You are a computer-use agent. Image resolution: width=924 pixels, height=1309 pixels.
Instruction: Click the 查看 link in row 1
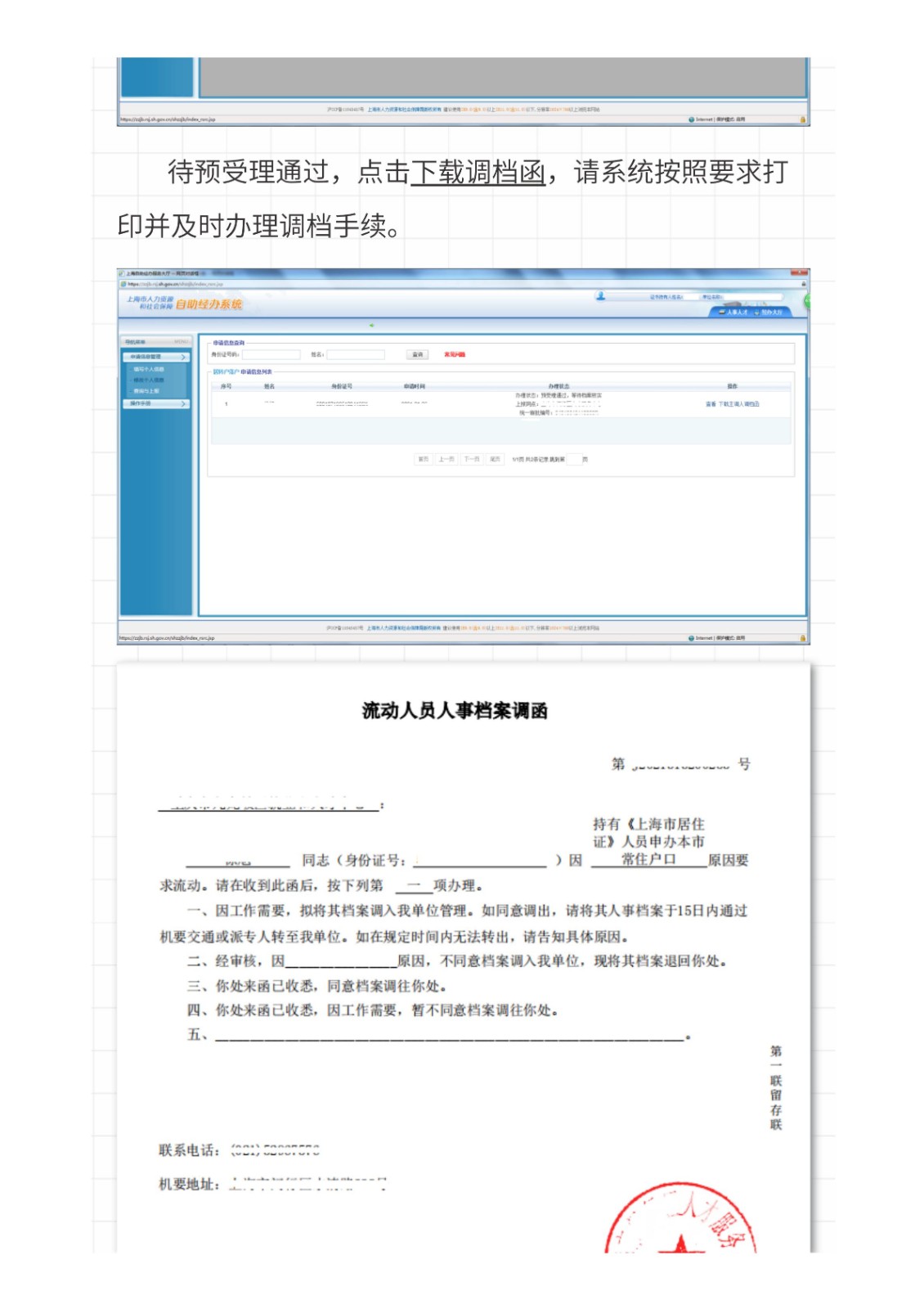(711, 404)
